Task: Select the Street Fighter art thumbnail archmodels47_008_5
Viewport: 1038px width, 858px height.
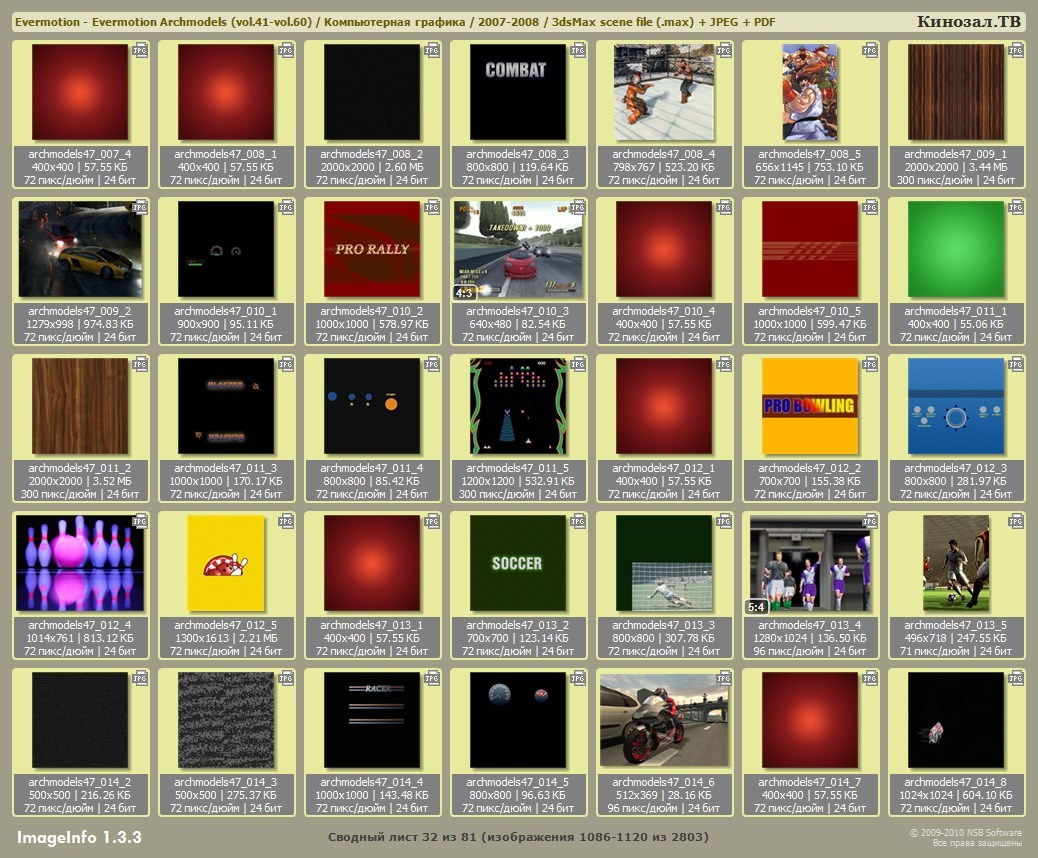Action: 810,92
